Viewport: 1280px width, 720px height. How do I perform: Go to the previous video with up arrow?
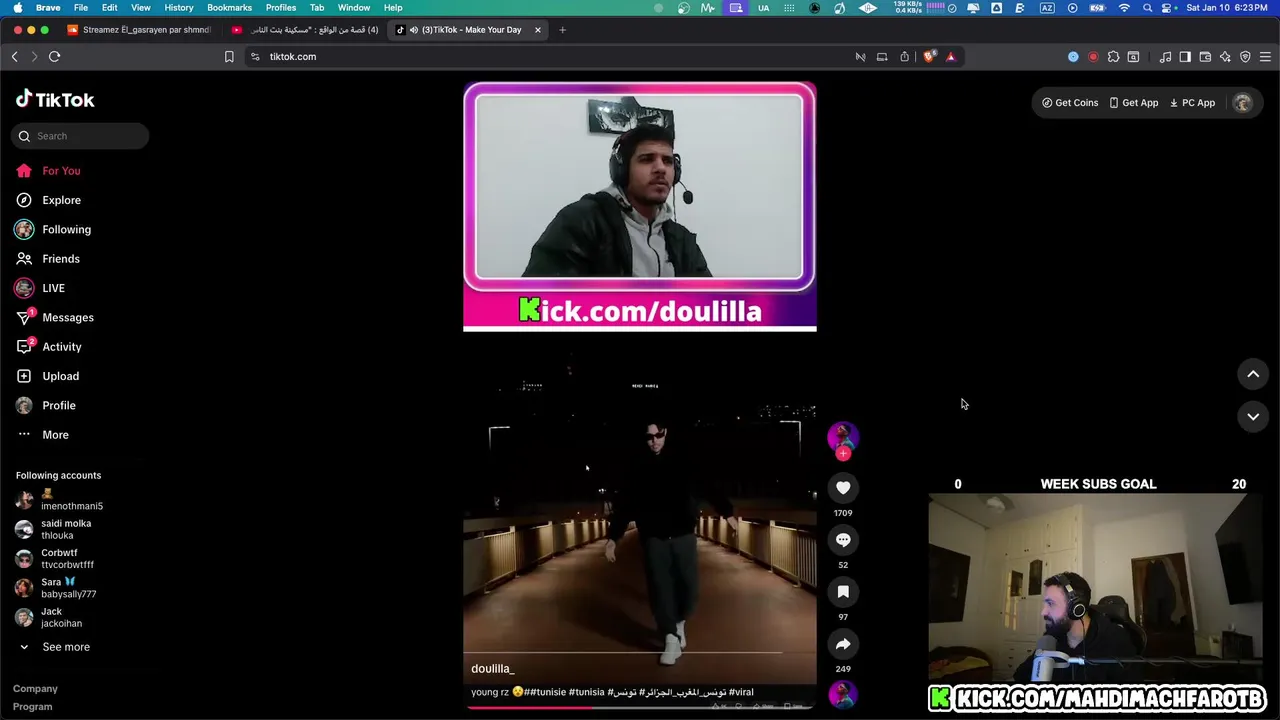(x=1253, y=374)
